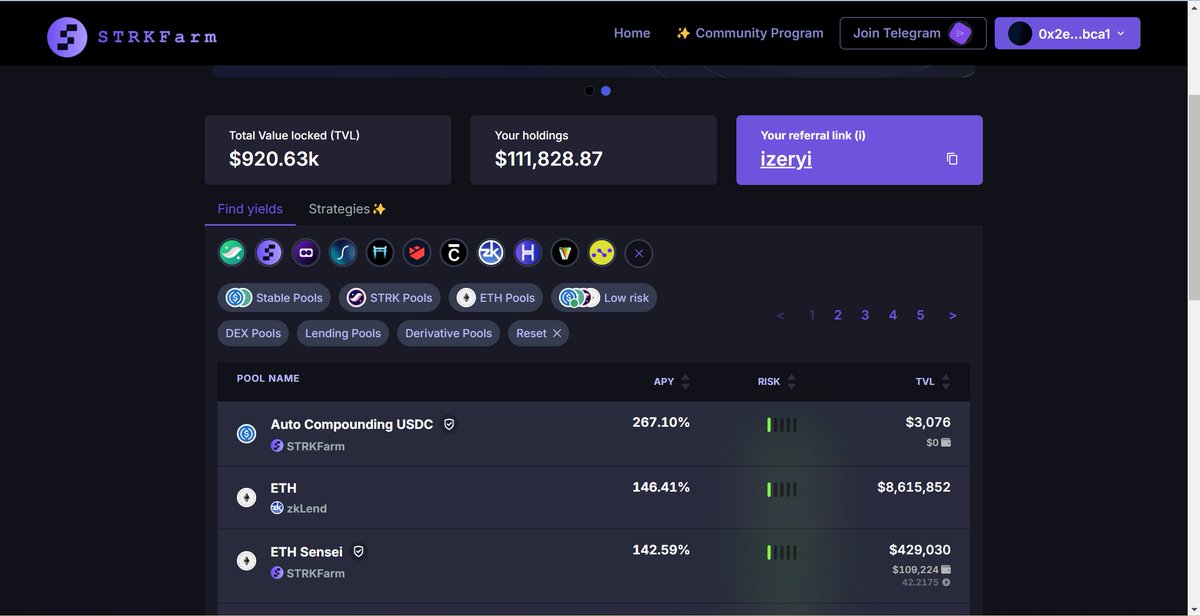Open the 0x2e...bca1 account dropdown
The width and height of the screenshot is (1200, 616).
point(1067,33)
